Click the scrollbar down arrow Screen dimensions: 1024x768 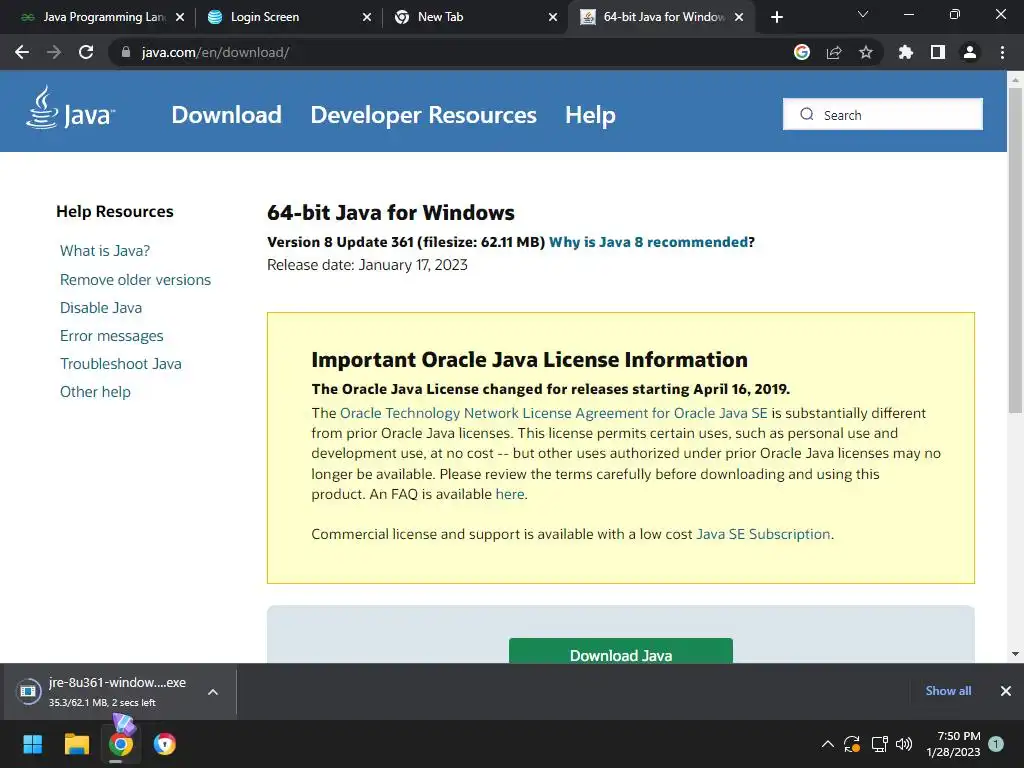tap(1015, 654)
